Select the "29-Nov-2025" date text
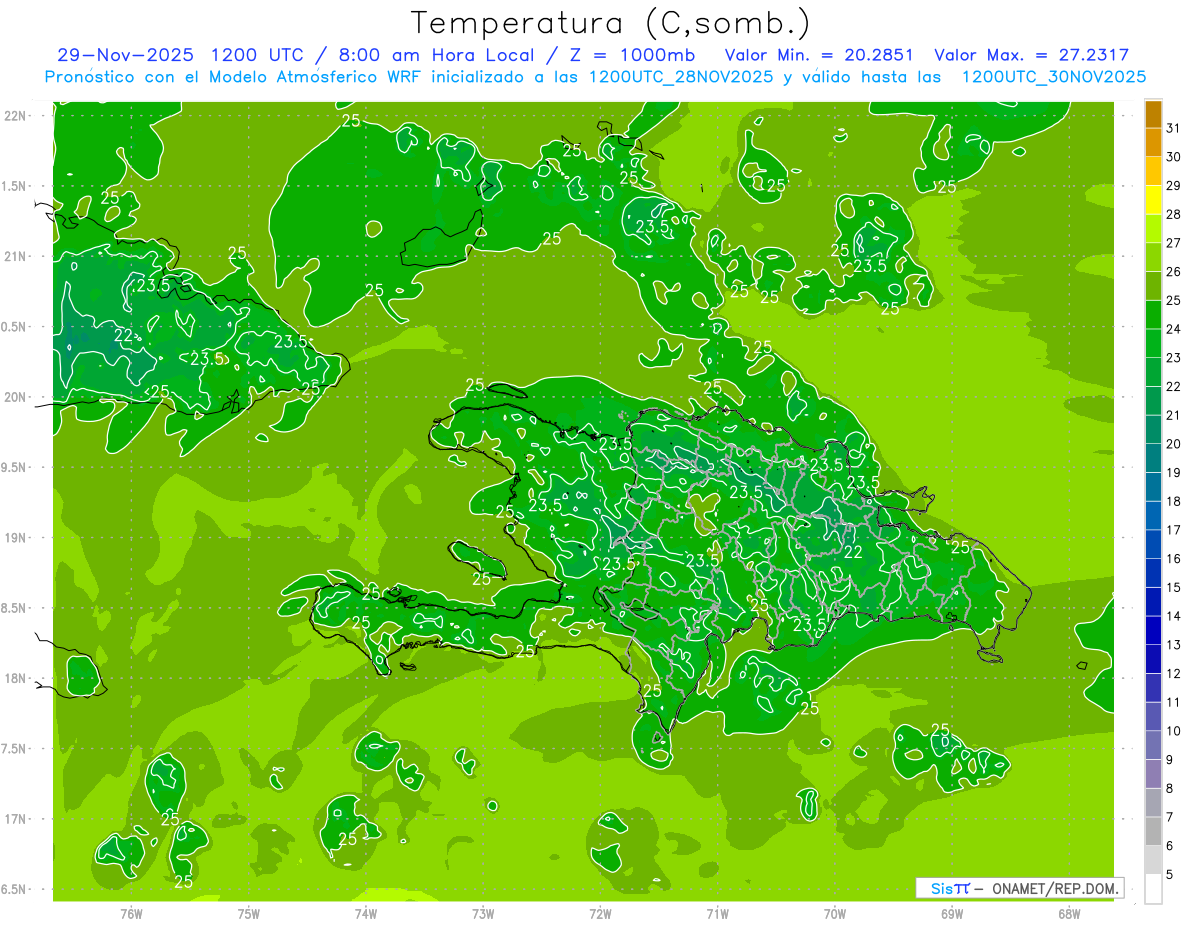Screen dimensions: 1200x927 pos(127,55)
